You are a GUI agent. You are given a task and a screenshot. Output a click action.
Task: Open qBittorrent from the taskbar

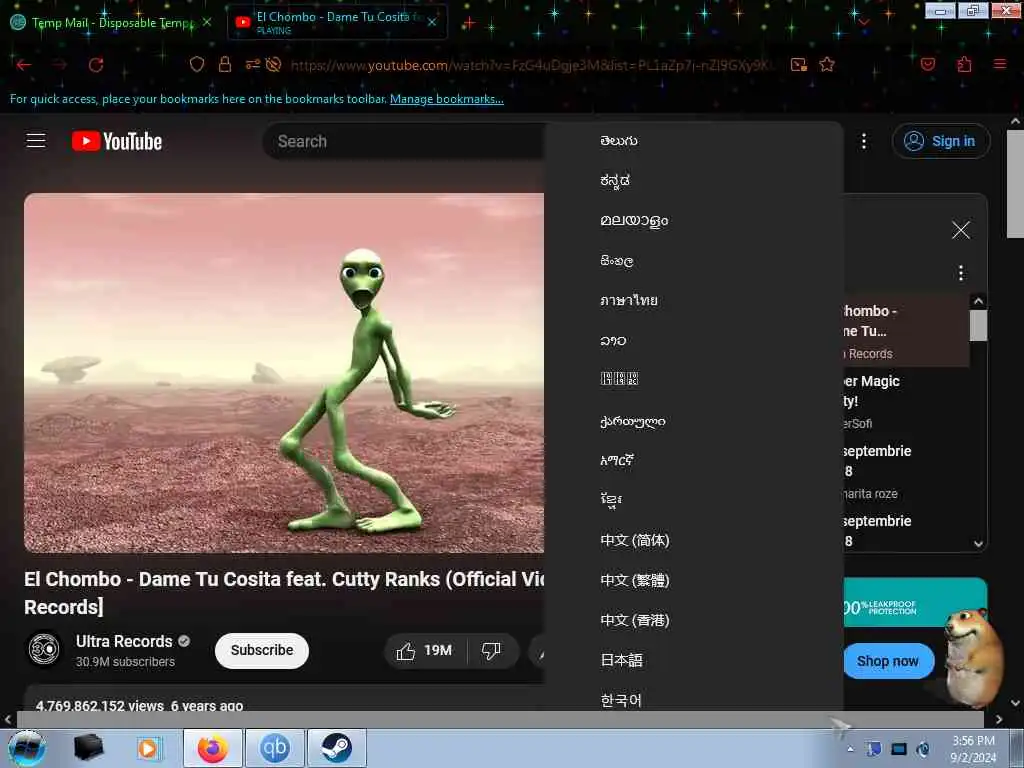click(x=274, y=748)
